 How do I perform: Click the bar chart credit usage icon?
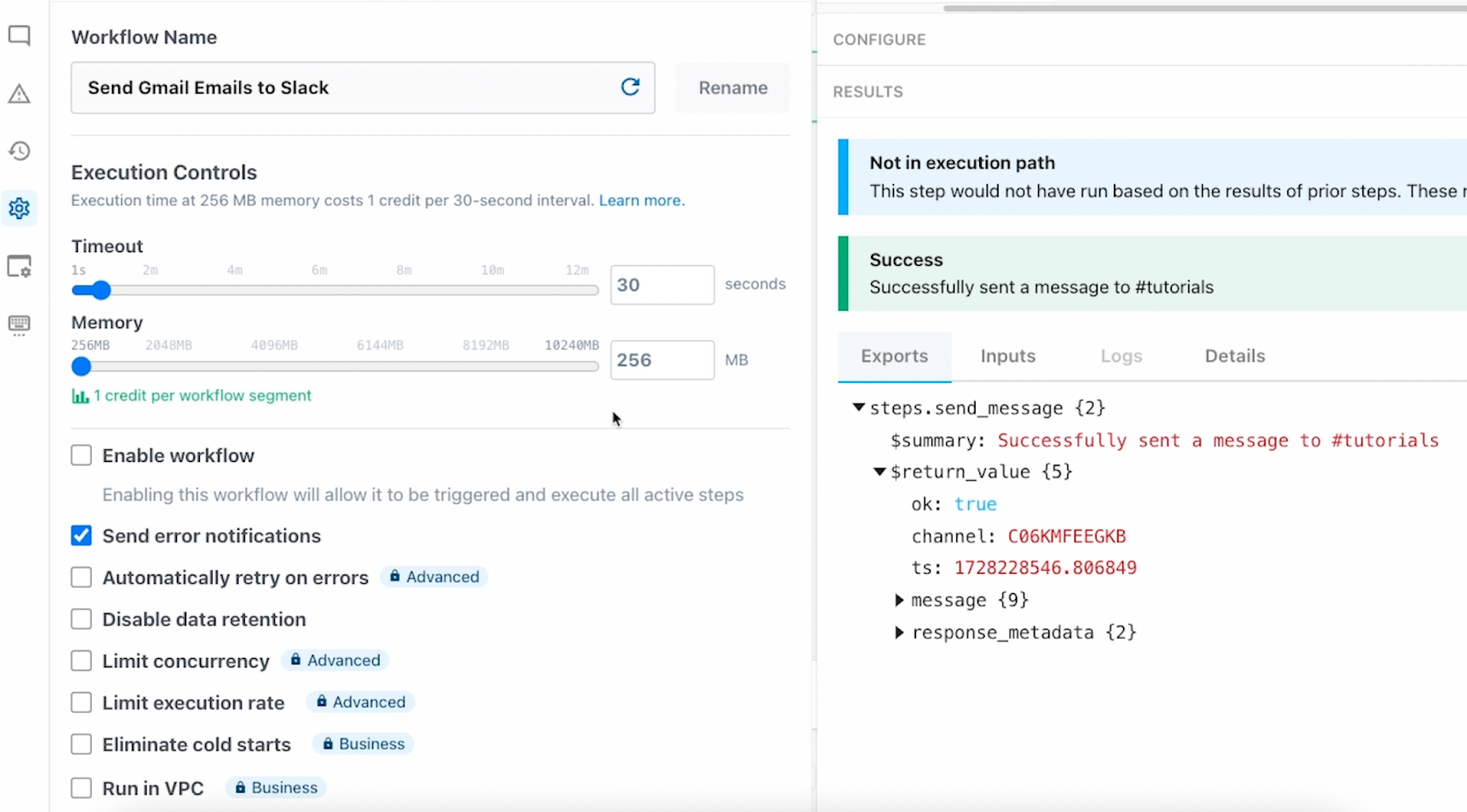80,396
